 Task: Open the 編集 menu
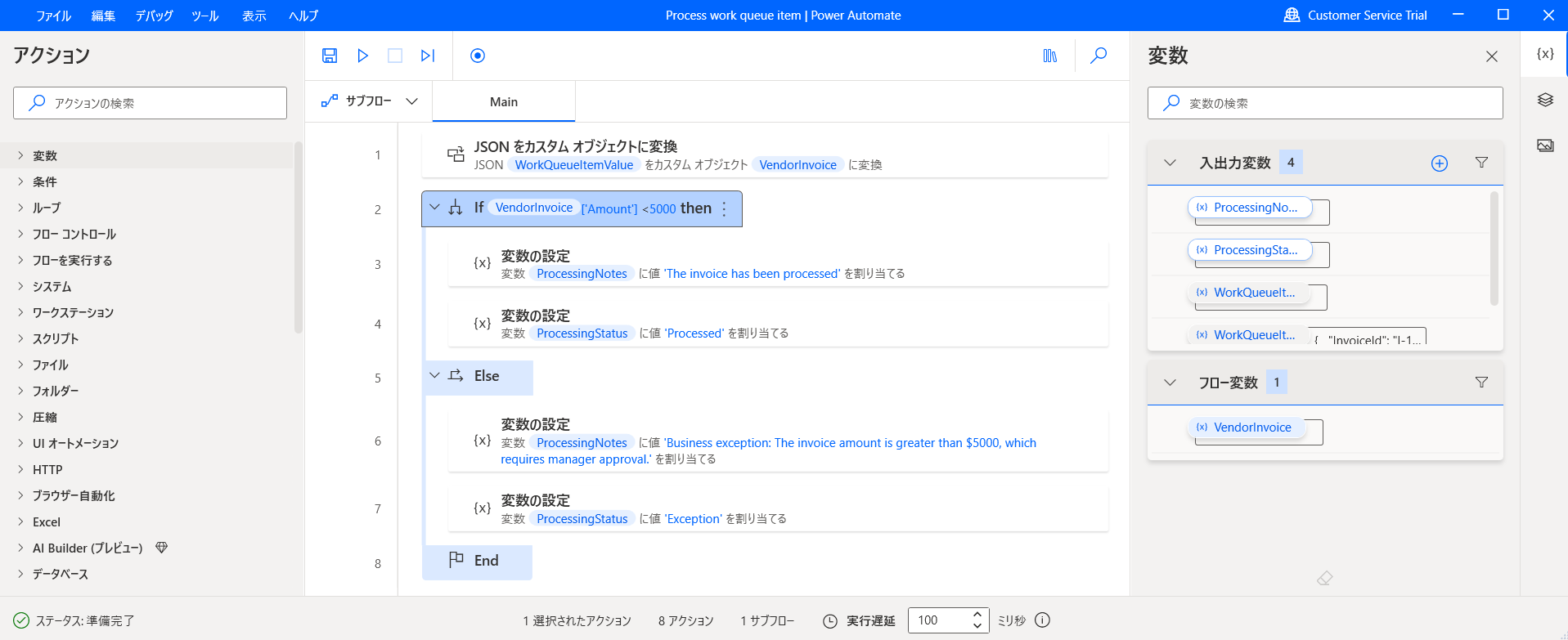pos(103,16)
